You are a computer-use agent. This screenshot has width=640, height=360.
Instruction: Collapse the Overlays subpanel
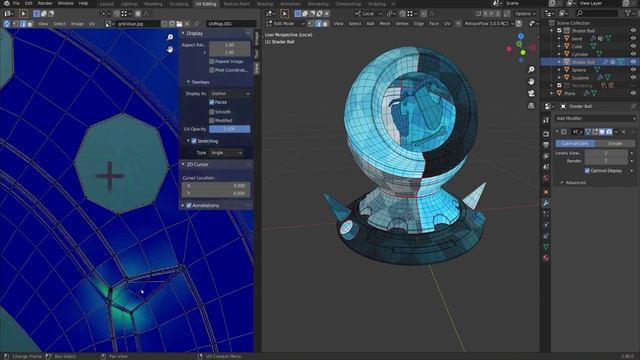click(188, 82)
